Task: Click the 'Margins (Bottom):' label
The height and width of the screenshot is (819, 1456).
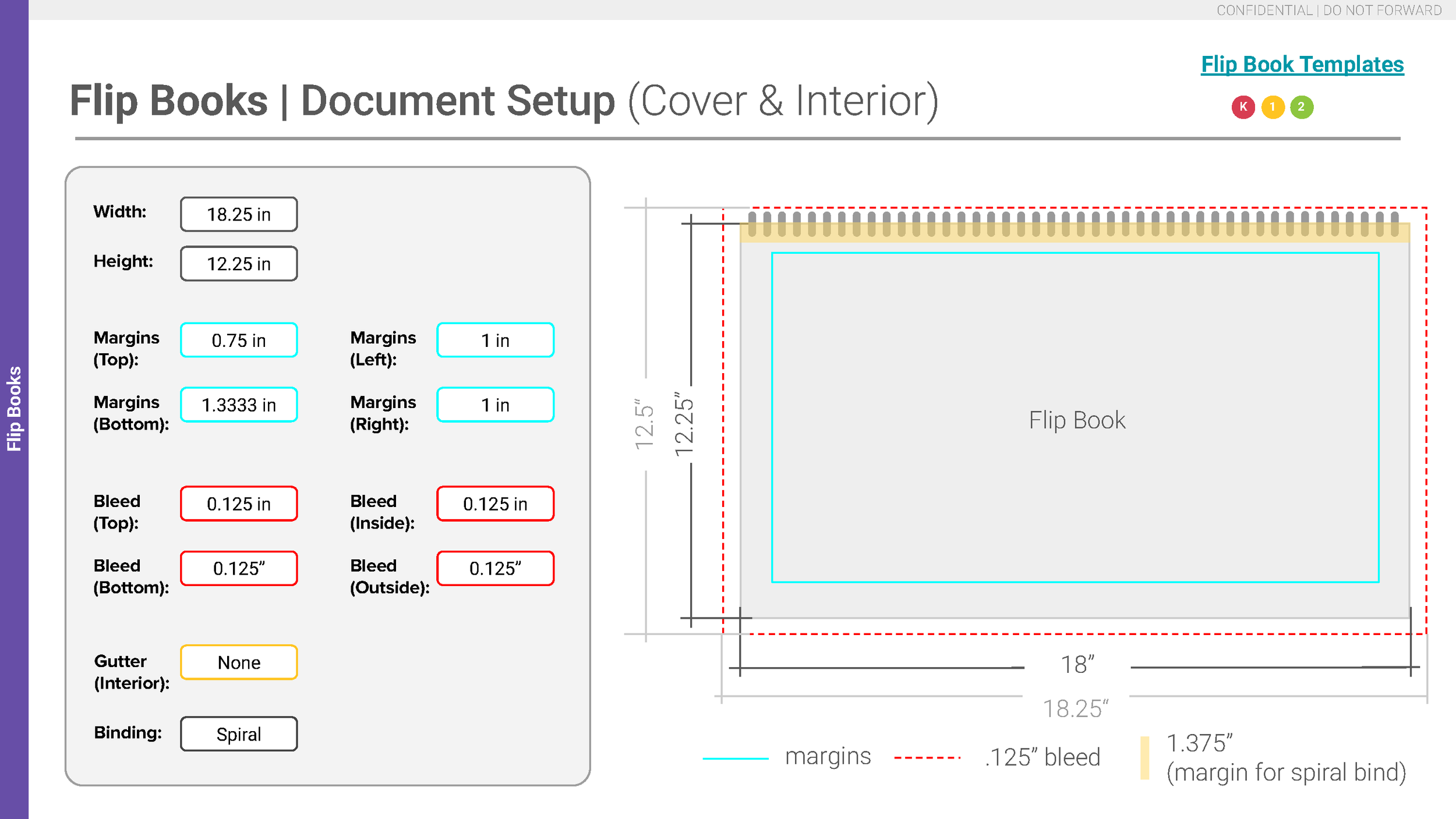Action: [x=131, y=413]
